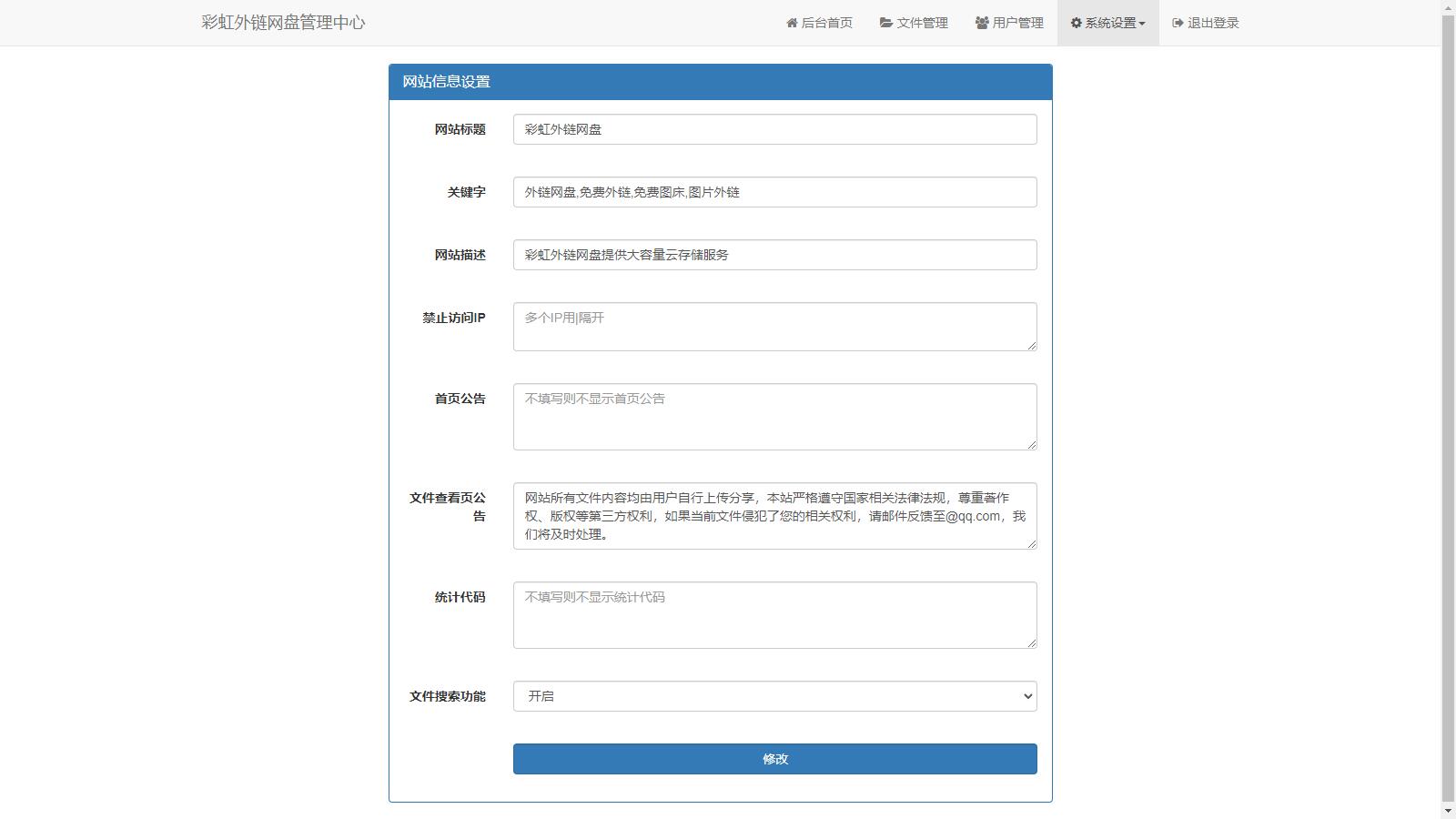Click the page scrollbar up arrow
This screenshot has width=1456, height=819.
pos(1448,8)
